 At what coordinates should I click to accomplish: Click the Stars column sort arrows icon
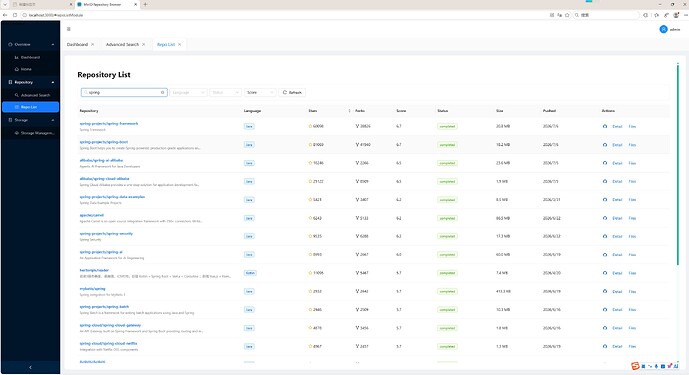coord(349,111)
